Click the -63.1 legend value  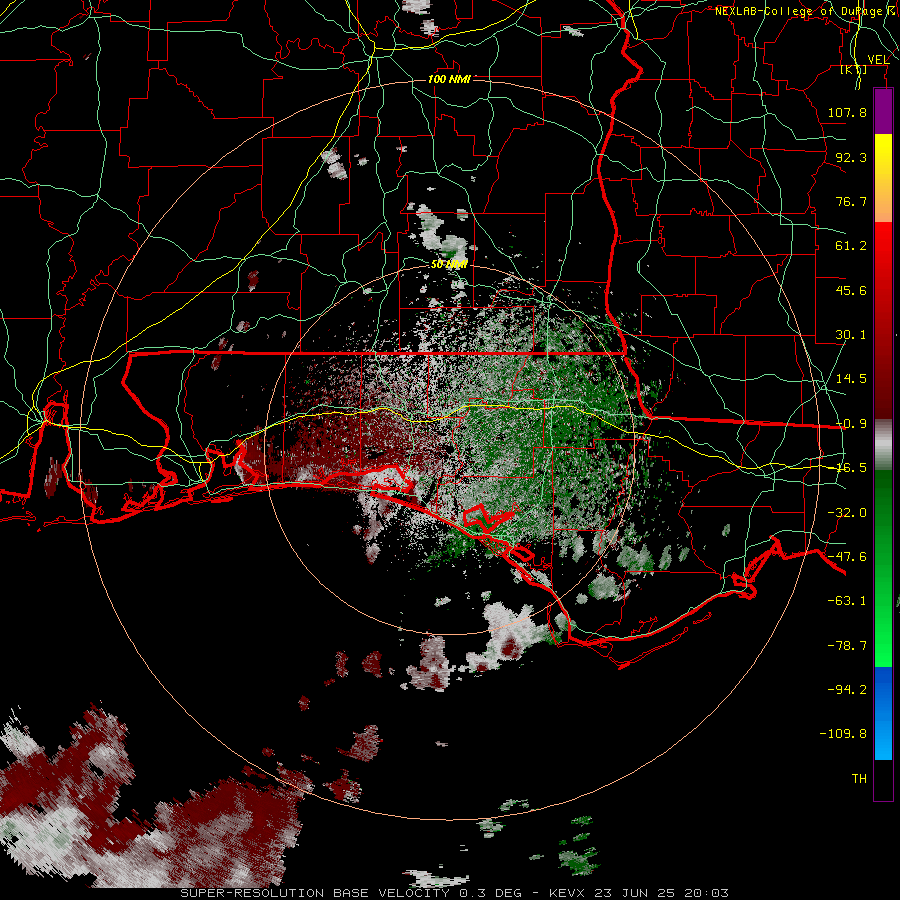pos(847,601)
